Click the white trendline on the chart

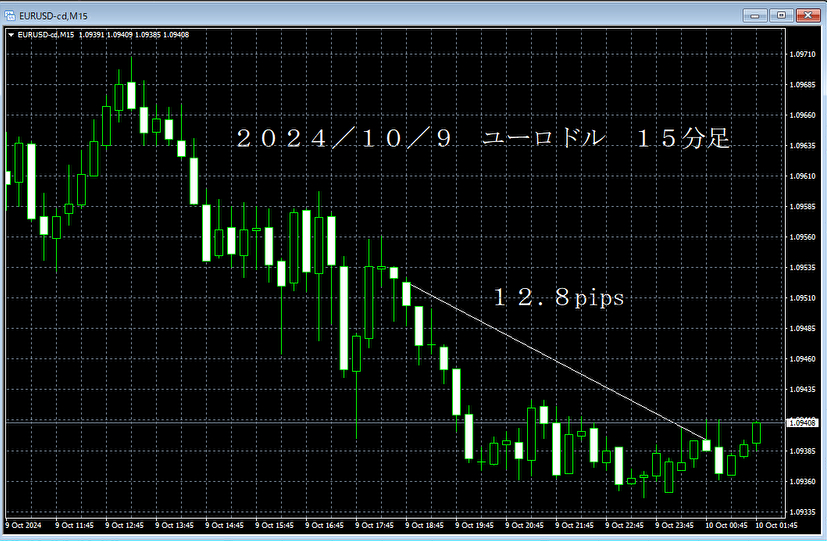[x=557, y=361]
